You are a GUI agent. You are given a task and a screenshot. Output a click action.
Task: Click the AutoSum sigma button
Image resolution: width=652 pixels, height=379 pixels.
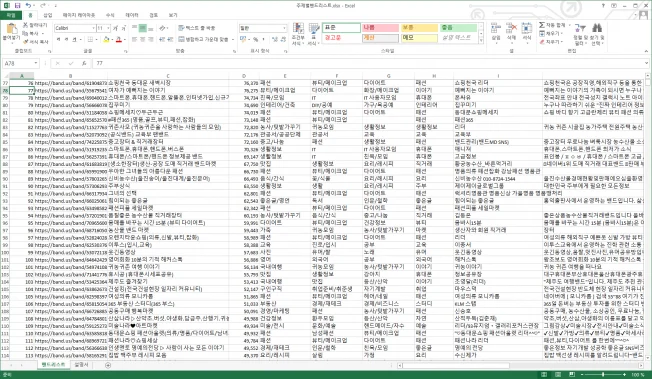pyautogui.click(x=552, y=25)
